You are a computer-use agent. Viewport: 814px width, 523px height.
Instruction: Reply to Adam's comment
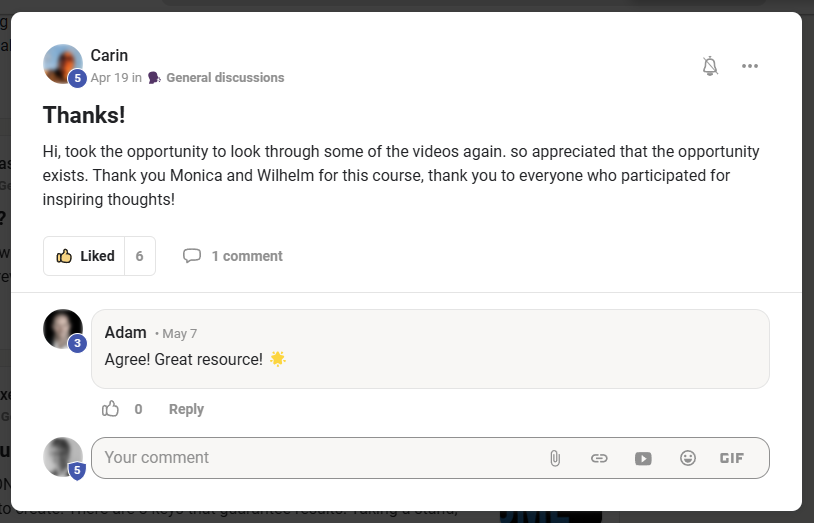point(186,409)
